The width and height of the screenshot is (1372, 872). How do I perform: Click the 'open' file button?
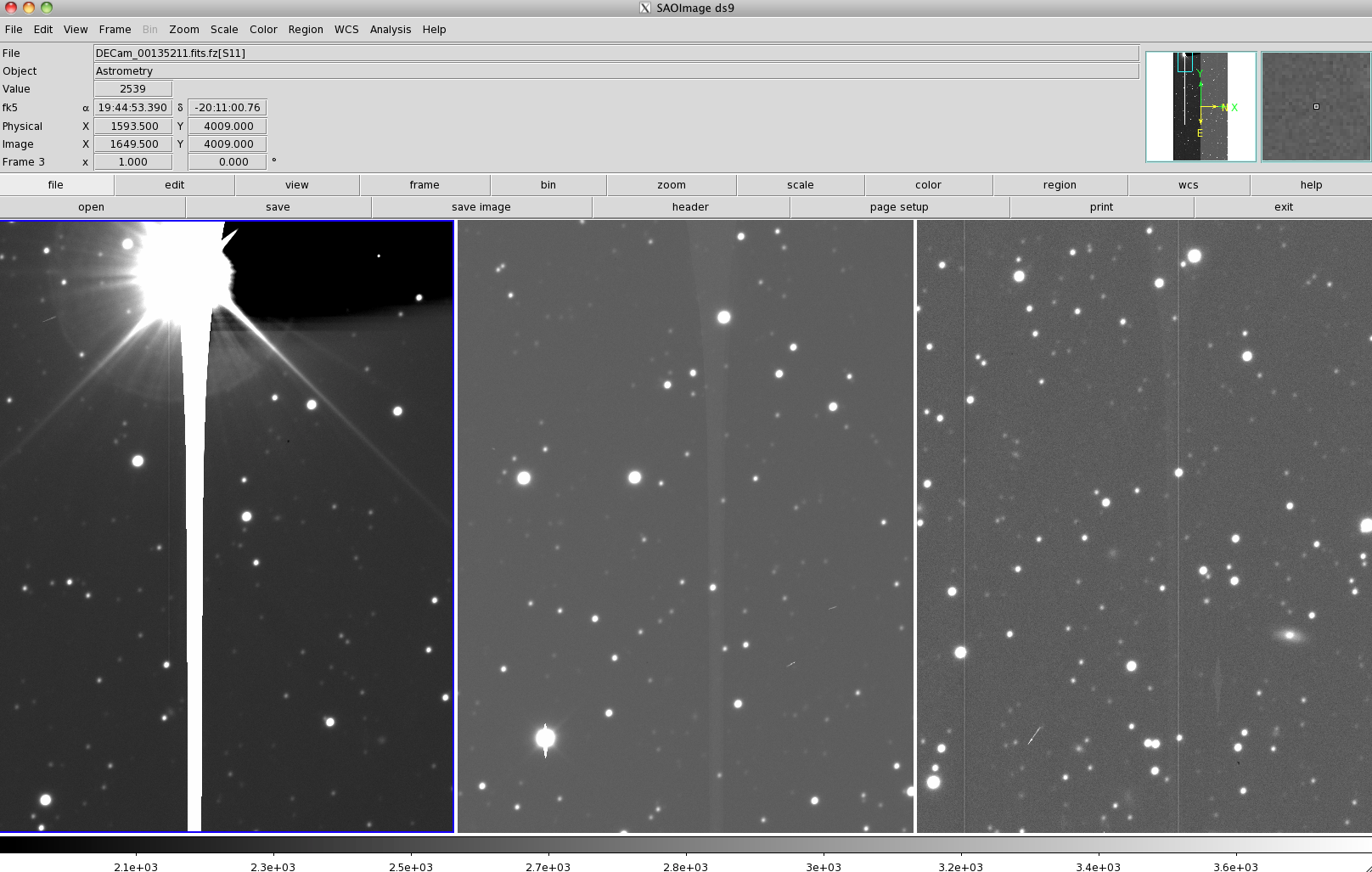click(91, 207)
